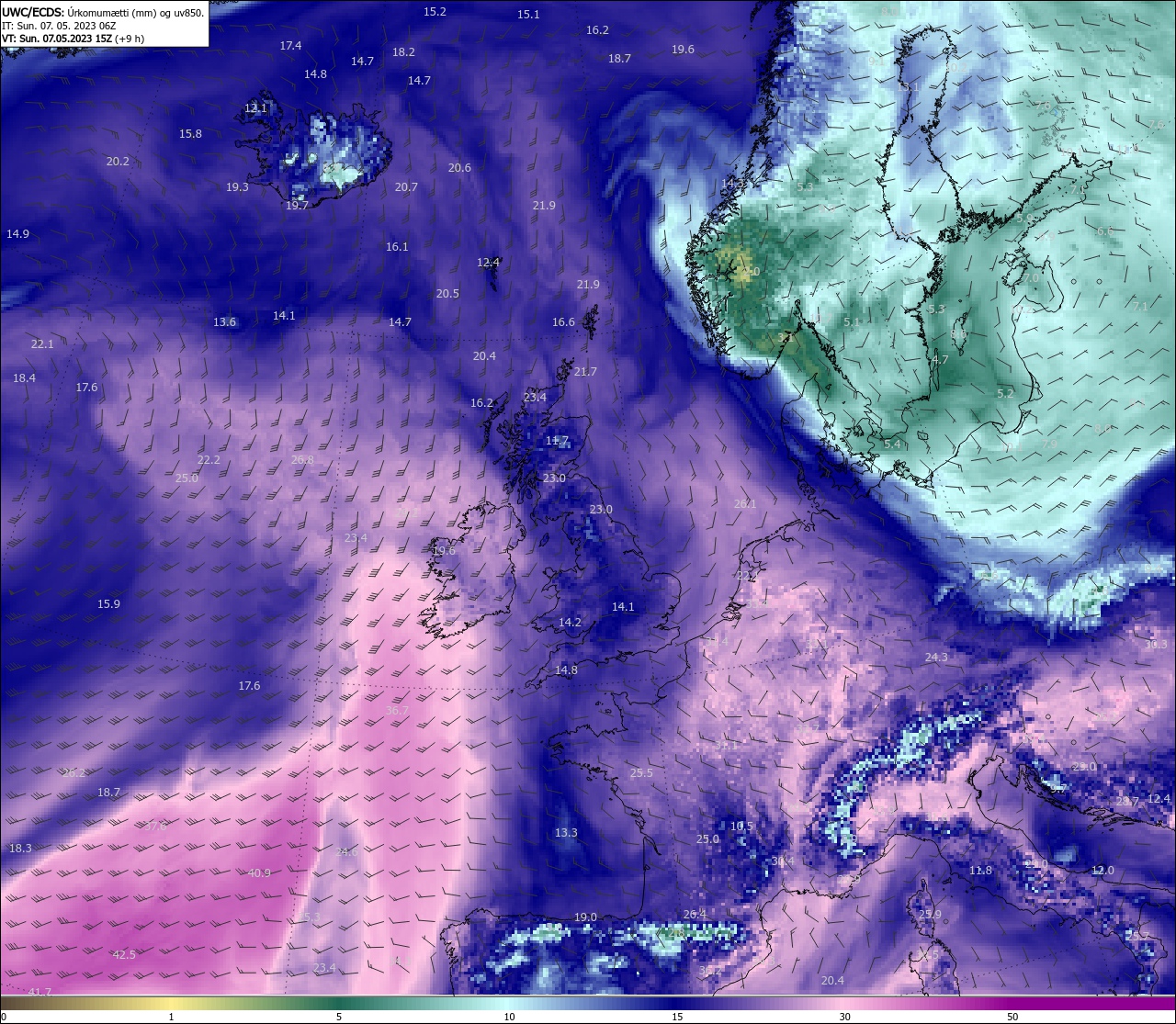Click the value 13.3 in the Bay of Biscay

[566, 833]
